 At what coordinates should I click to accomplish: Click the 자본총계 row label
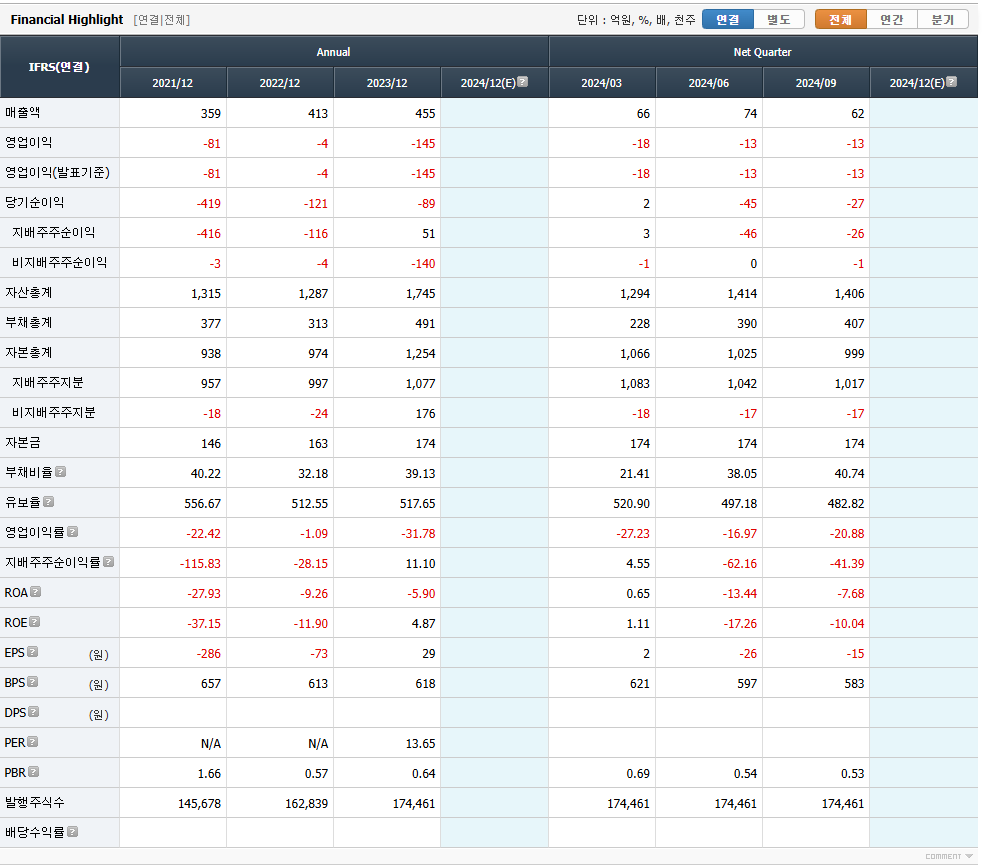coord(29,353)
